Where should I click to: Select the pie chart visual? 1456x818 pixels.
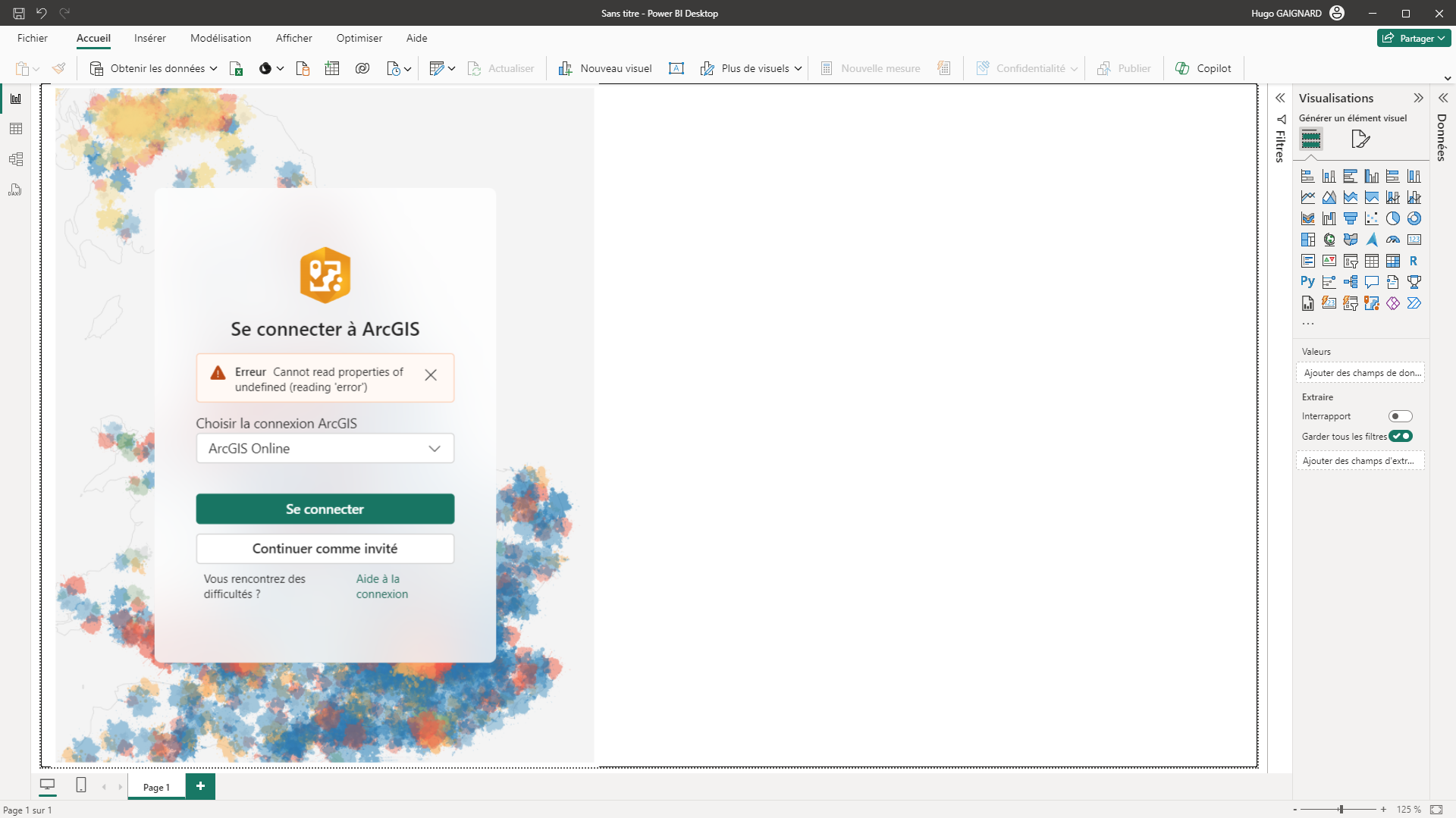(1393, 218)
